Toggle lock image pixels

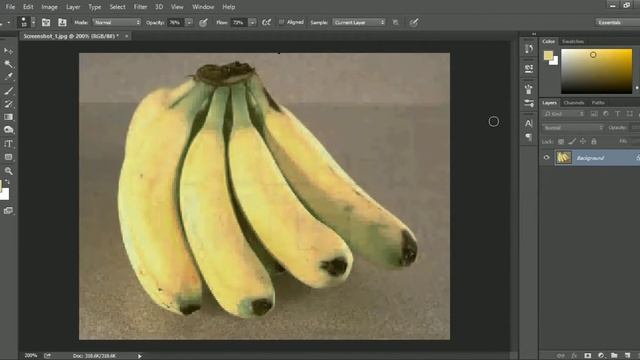(x=572, y=141)
